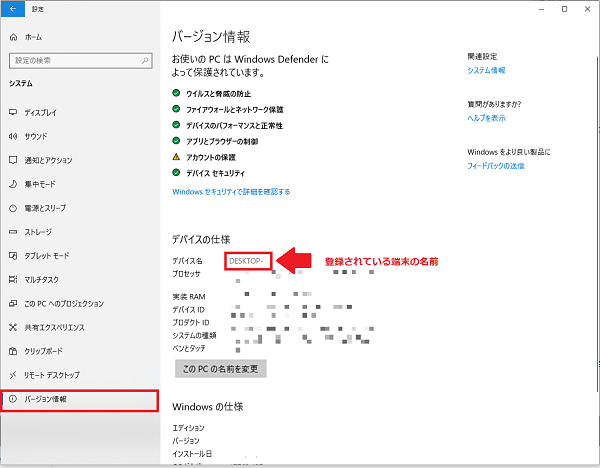Click the 設定の検索 search box
Screen dimensions: 600x468
point(81,60)
